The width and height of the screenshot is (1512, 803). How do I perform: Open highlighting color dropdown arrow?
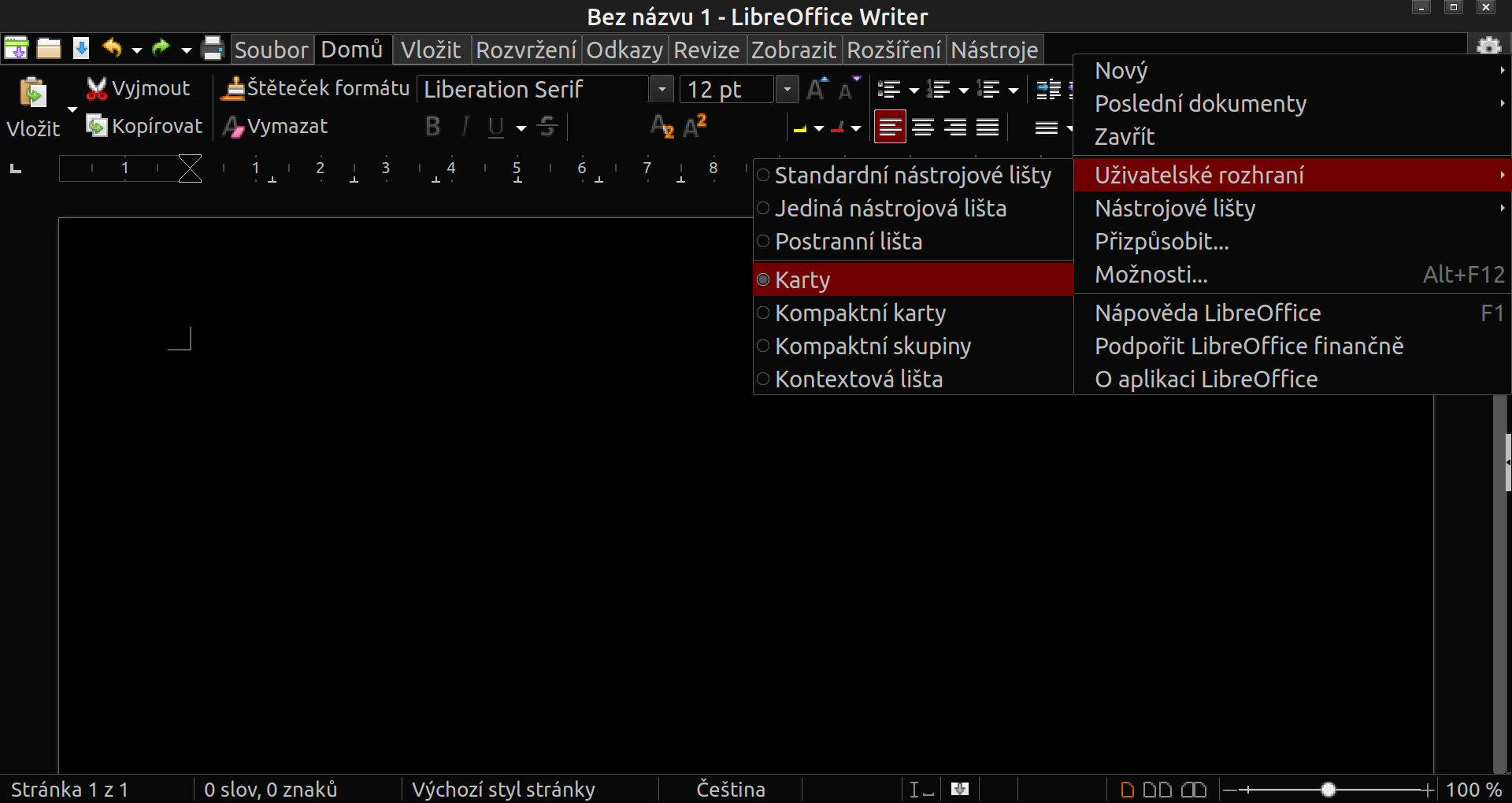pos(819,128)
